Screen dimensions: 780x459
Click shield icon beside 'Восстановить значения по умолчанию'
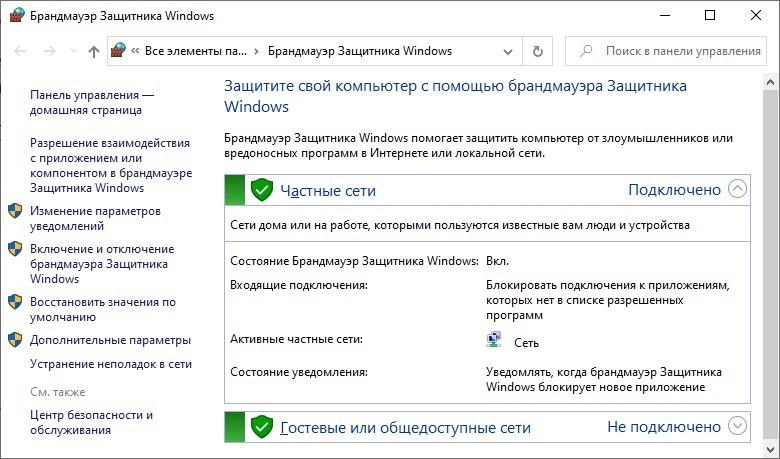click(x=15, y=302)
